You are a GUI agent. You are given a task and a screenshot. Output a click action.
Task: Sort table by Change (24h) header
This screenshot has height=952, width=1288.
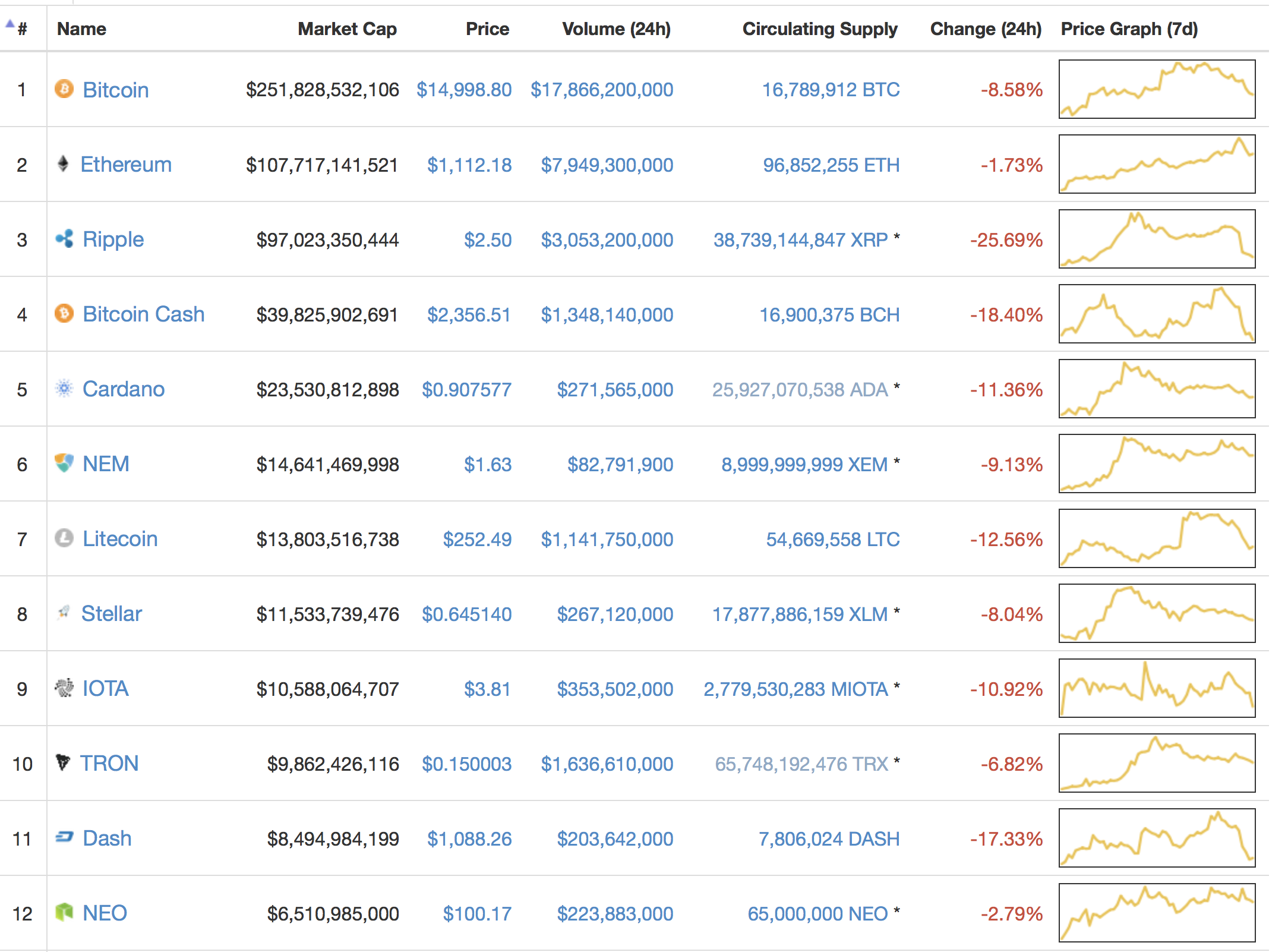986,29
